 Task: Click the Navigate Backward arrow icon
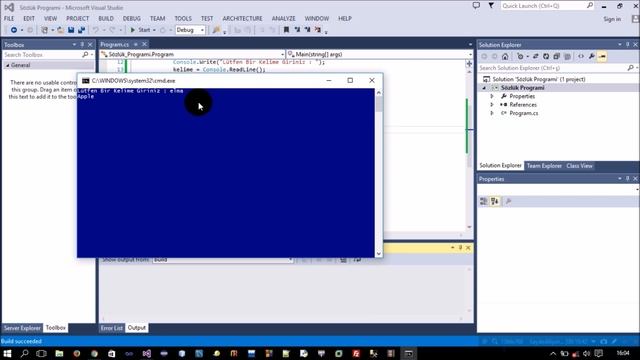coord(13,30)
